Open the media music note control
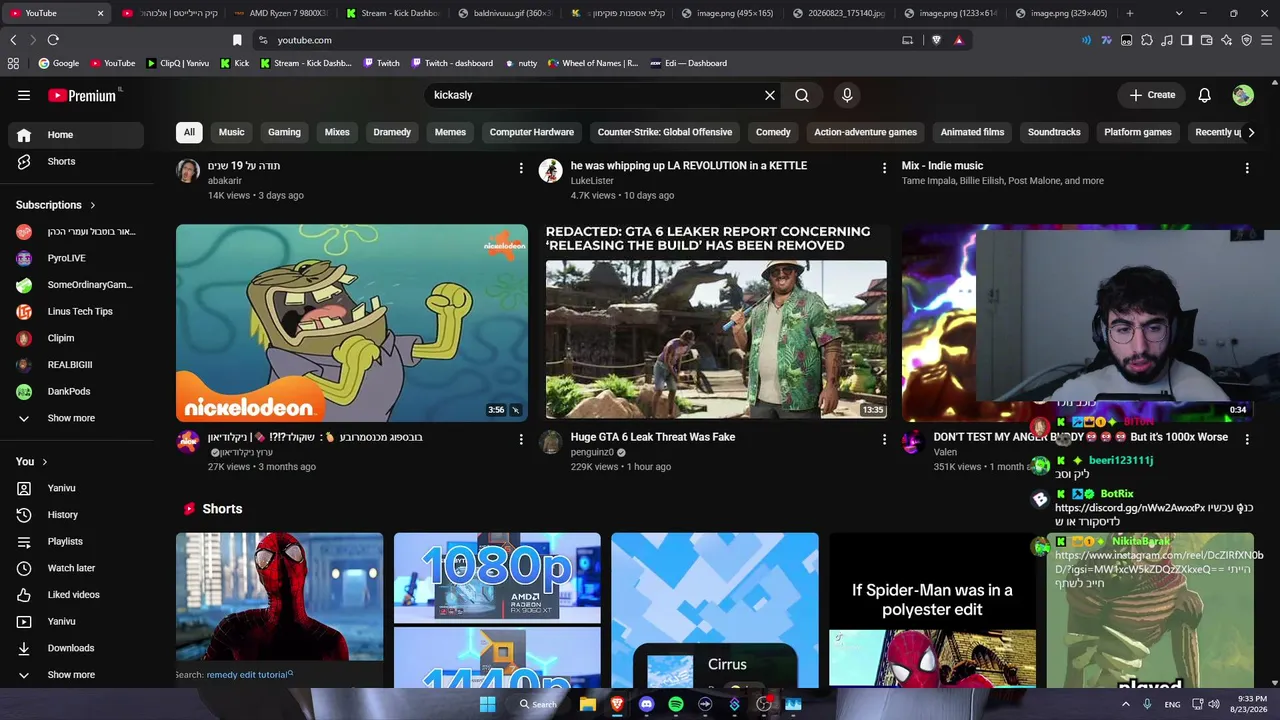1280x720 pixels. [x=1166, y=40]
